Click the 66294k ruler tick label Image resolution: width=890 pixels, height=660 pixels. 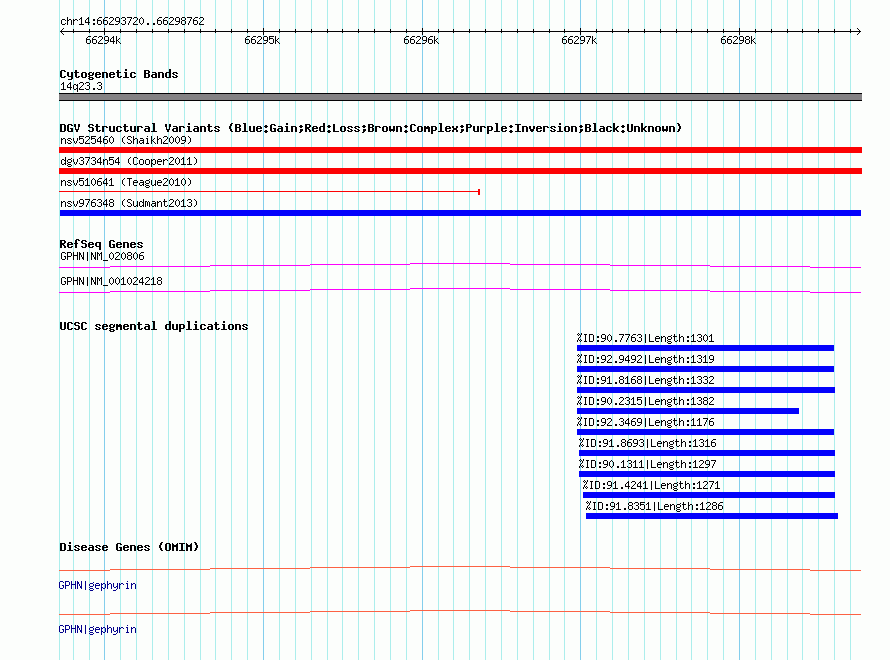pos(103,40)
